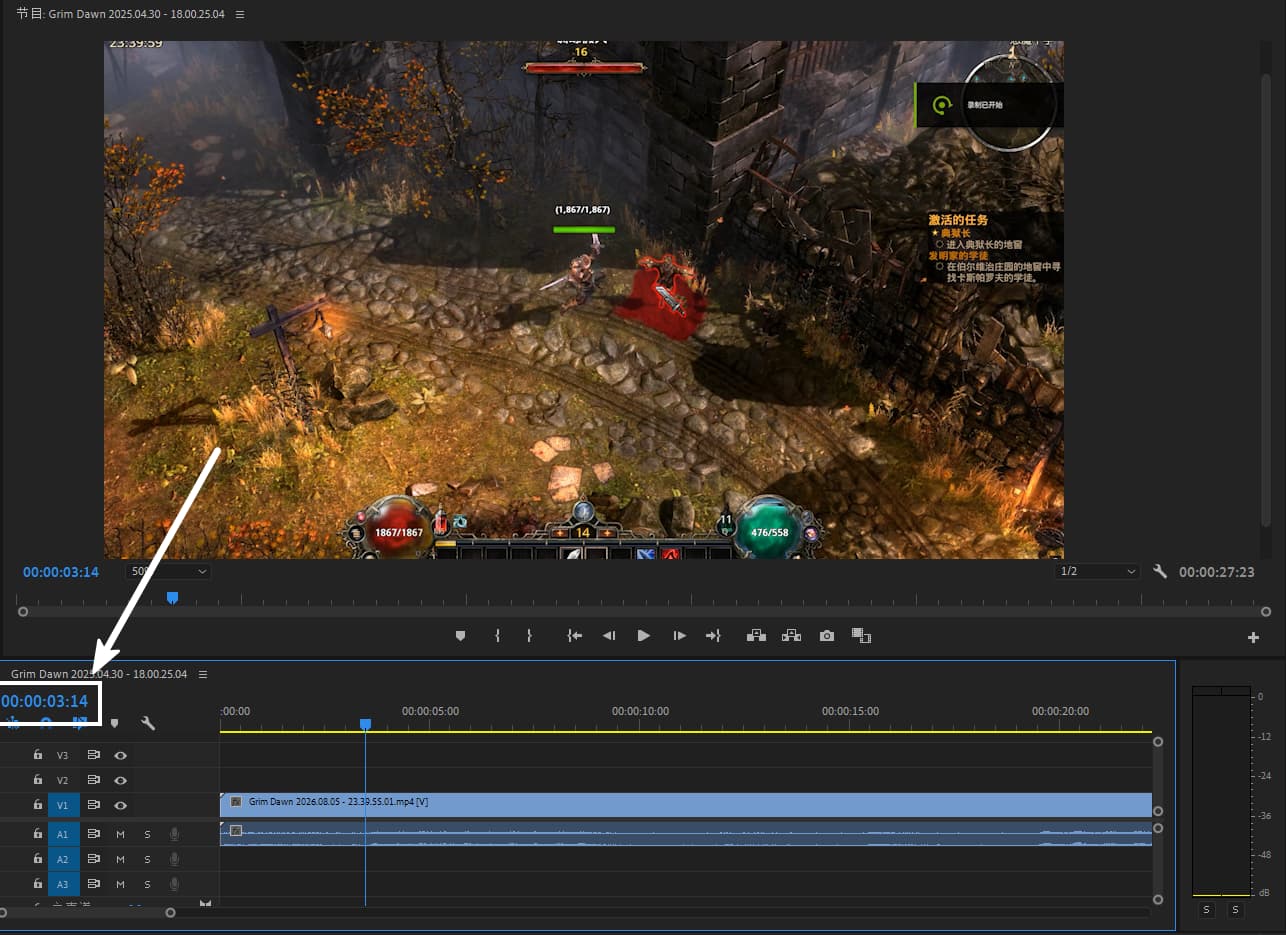
Task: Play the program monitor preview
Action: [x=643, y=635]
